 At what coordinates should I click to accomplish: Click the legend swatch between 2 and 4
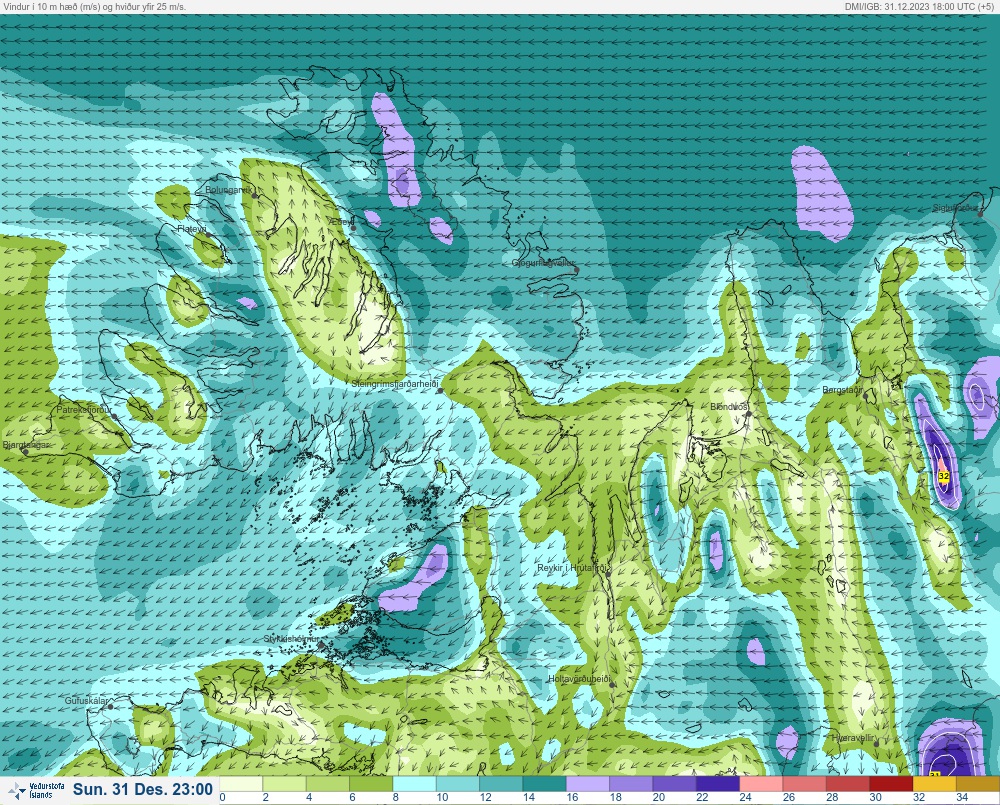[x=284, y=783]
